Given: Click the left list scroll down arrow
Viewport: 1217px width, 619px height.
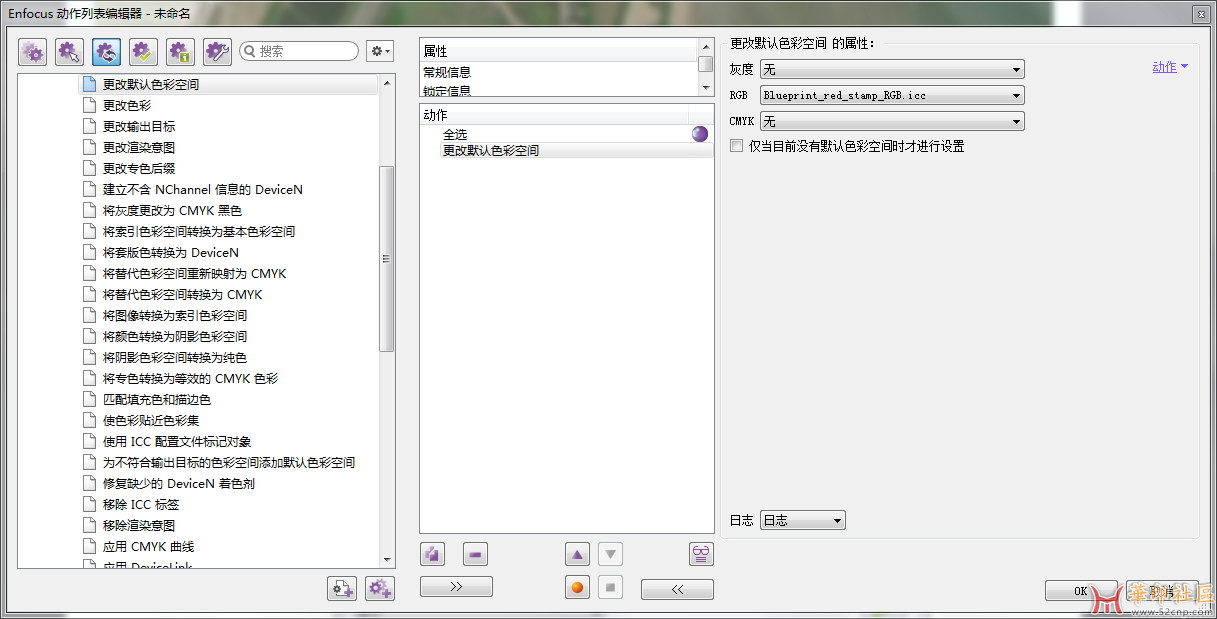Looking at the screenshot, I should point(387,560).
